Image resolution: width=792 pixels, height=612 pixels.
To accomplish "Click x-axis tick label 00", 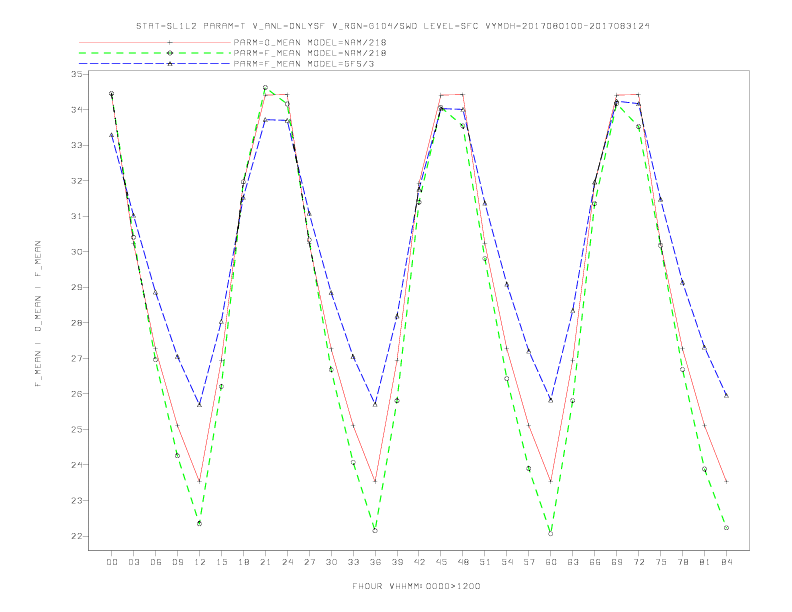I will [112, 562].
